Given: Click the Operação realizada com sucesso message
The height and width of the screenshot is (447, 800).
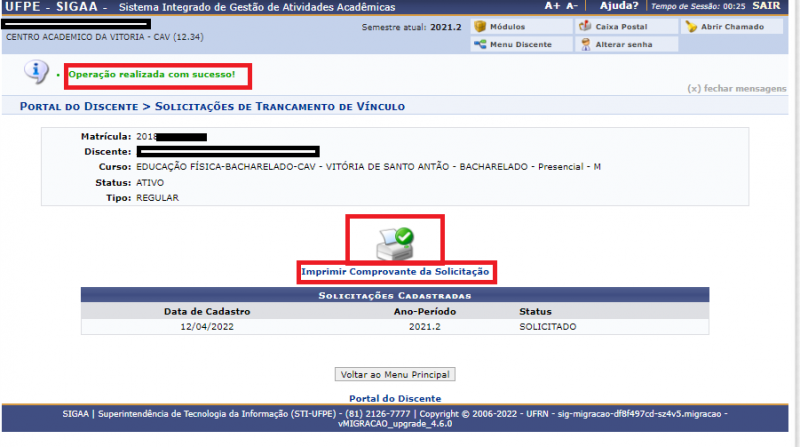Looking at the screenshot, I should point(152,75).
